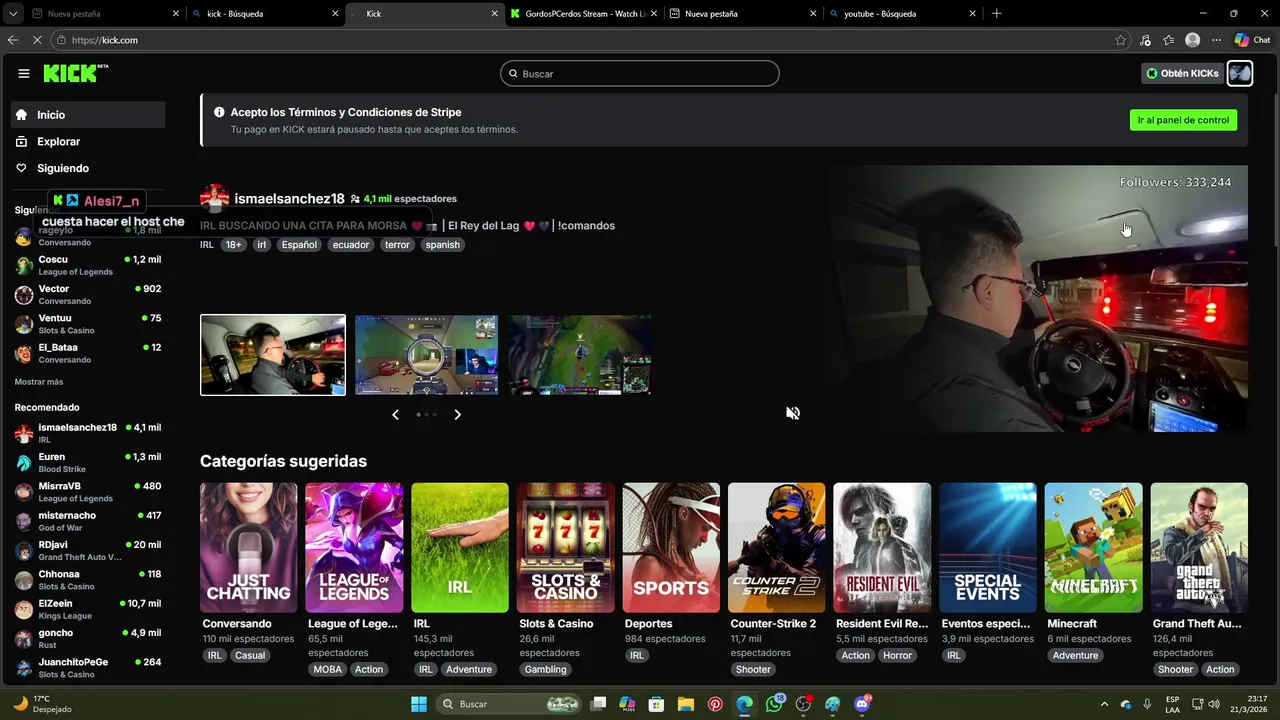Click MisrraVB avatar in recommended
Screen dimensions: 1280x720
24,492
